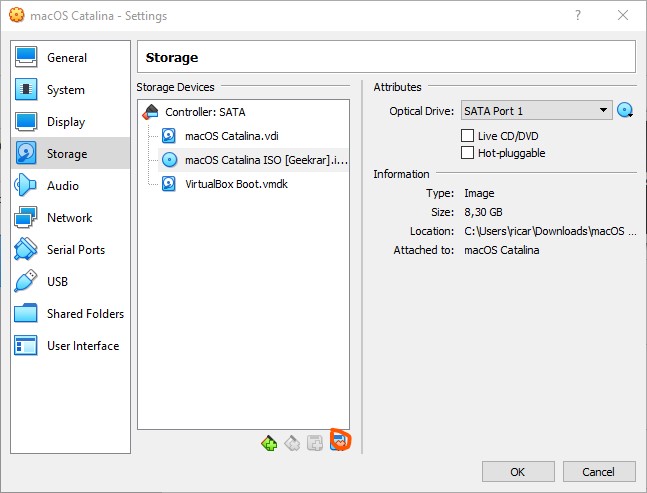Open the Network settings category

[x=71, y=217]
